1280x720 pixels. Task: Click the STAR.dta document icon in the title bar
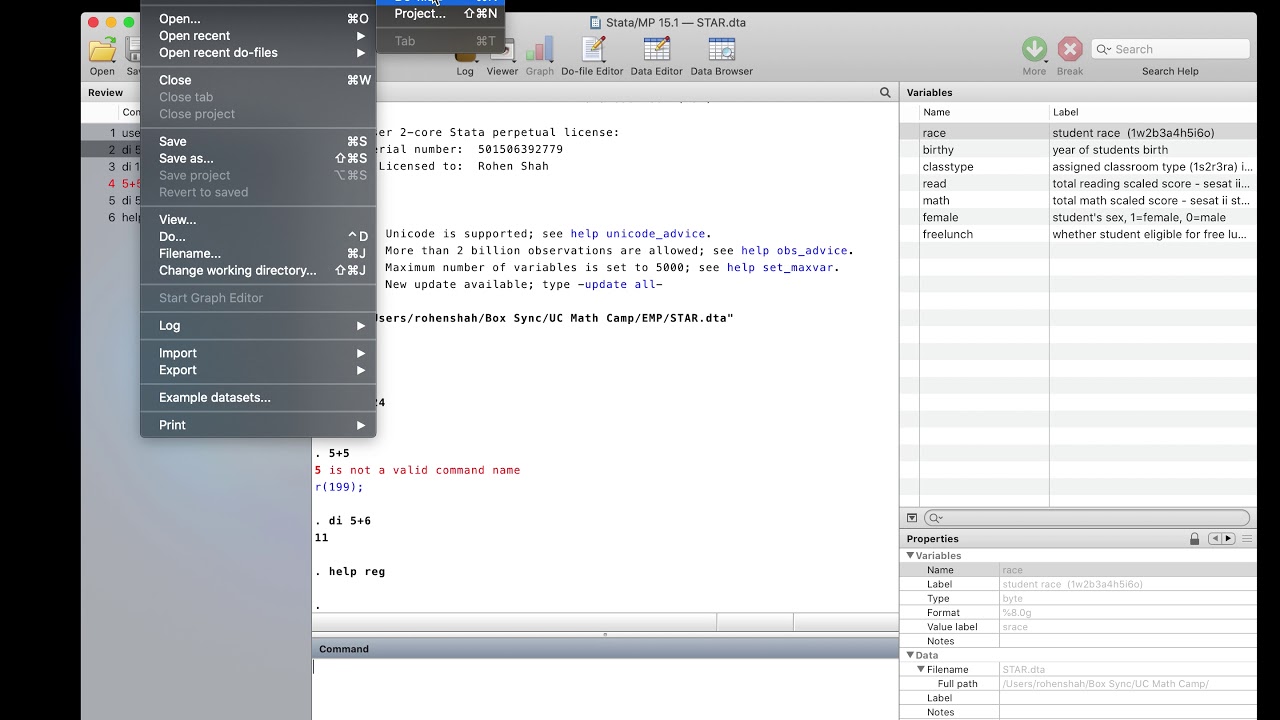pos(596,22)
